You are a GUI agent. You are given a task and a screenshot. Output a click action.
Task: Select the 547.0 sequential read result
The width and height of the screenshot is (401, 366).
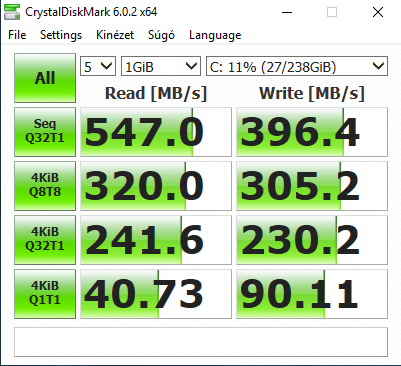156,132
